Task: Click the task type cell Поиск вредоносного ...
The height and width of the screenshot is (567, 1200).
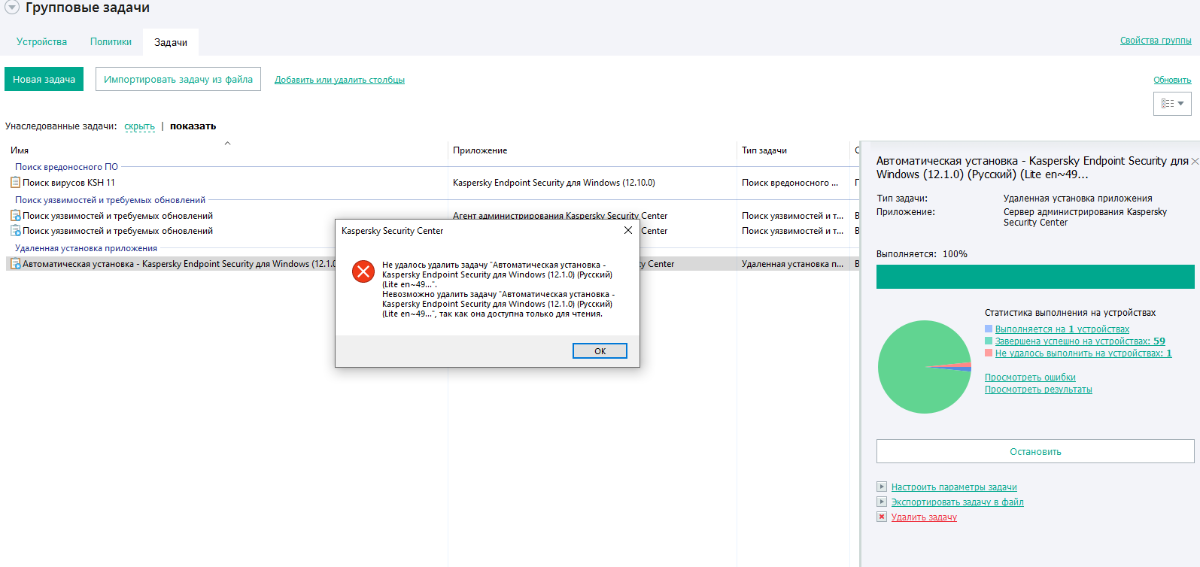Action: click(x=790, y=183)
